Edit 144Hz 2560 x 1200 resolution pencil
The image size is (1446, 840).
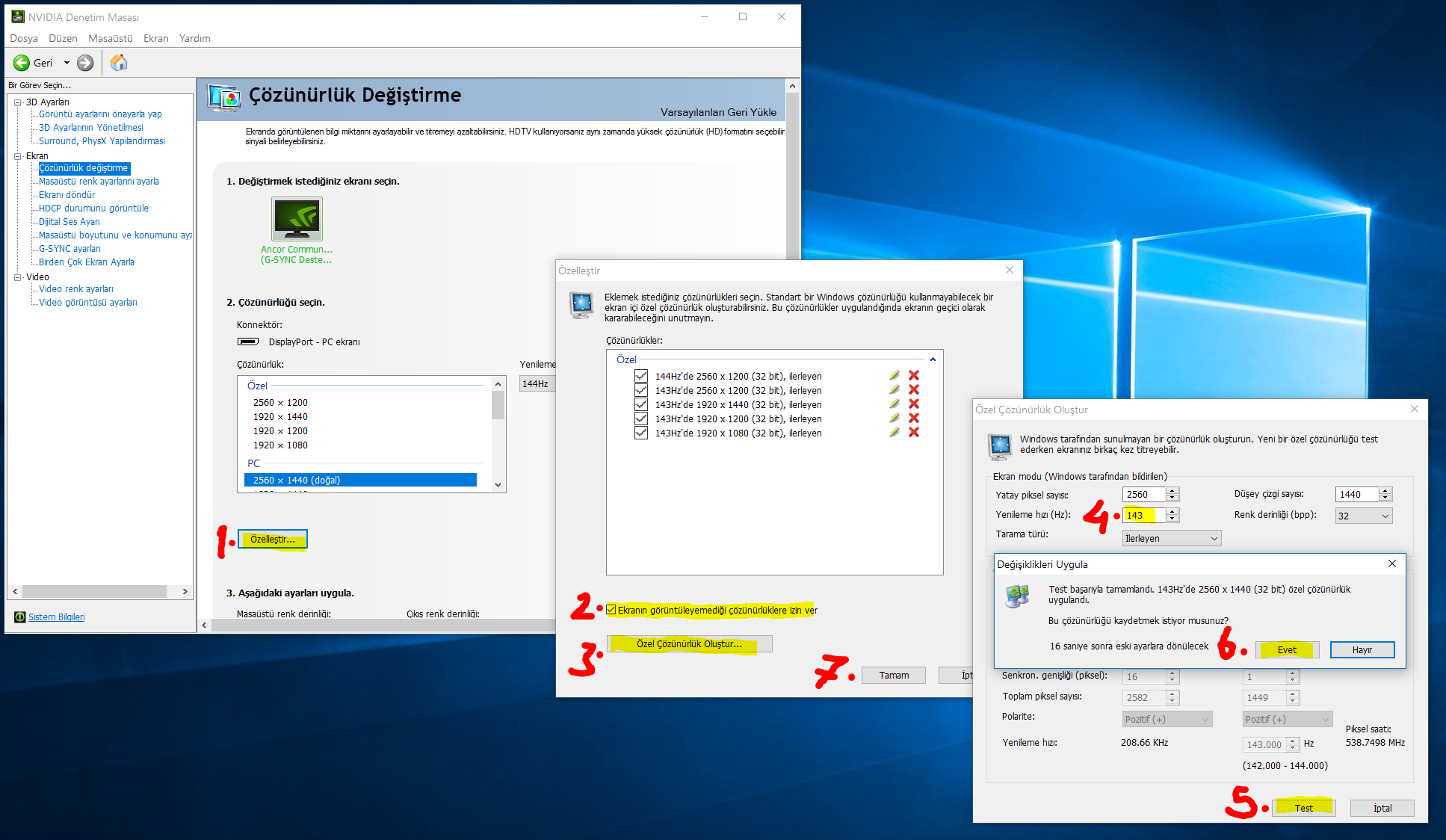click(895, 375)
